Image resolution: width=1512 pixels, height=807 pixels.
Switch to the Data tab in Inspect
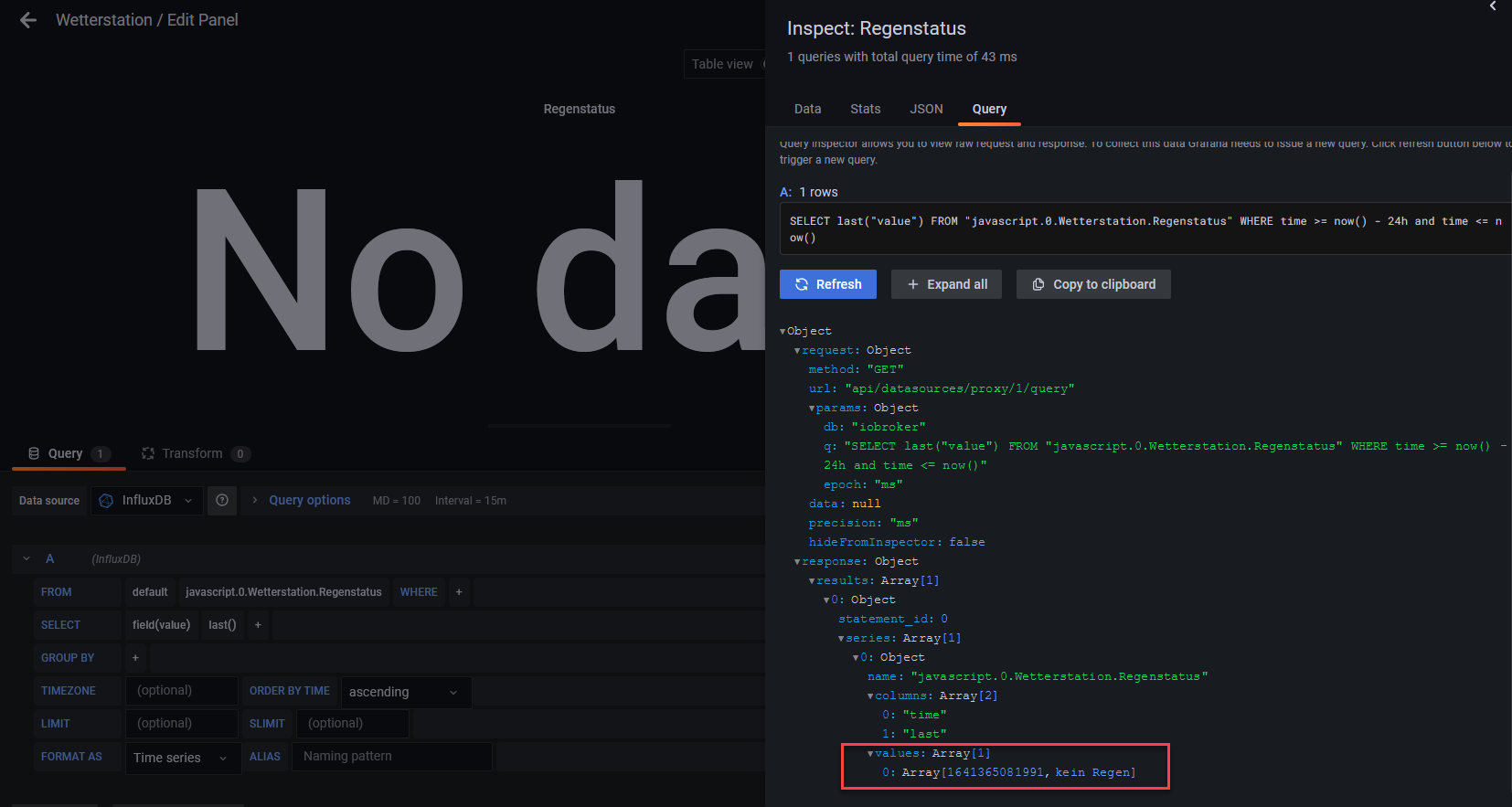tap(807, 109)
